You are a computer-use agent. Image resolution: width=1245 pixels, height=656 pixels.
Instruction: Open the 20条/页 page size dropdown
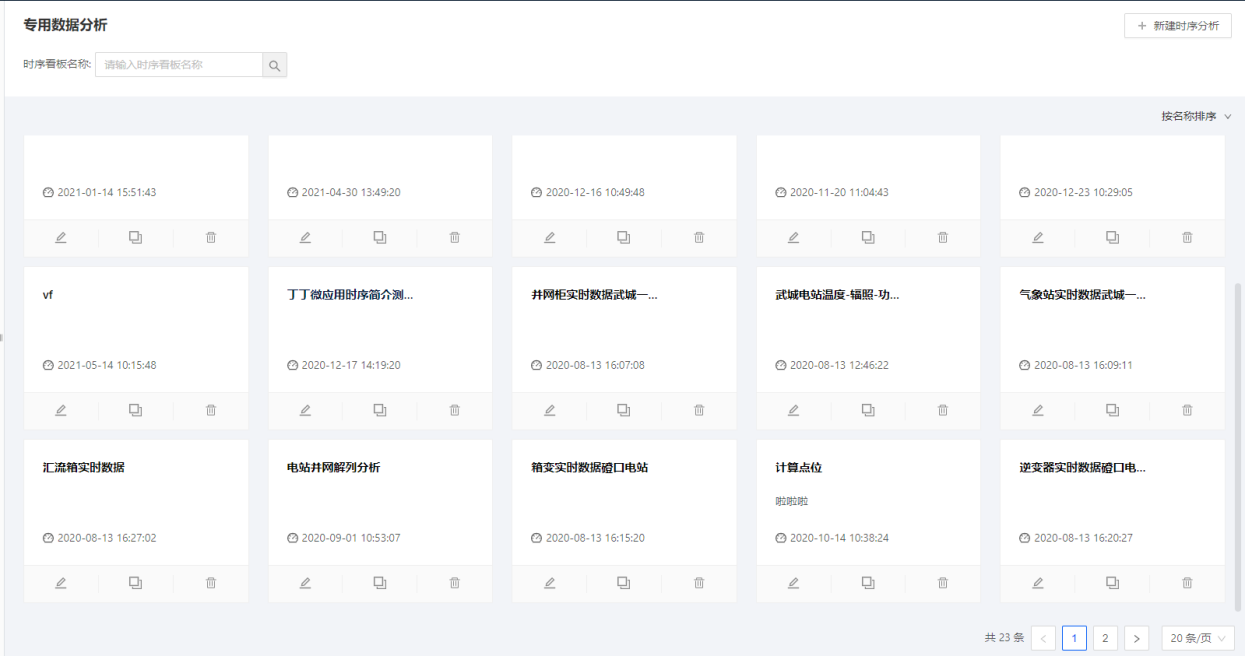(1197, 638)
